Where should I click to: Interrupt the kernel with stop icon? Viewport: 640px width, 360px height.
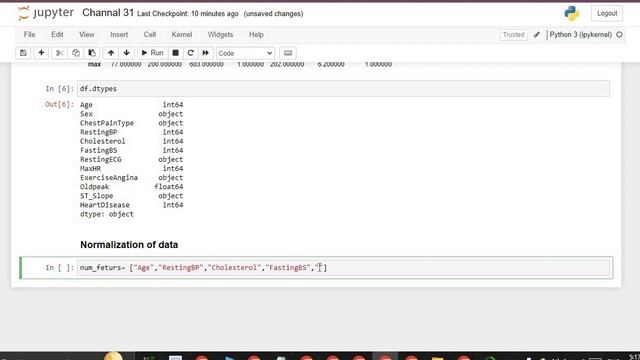click(x=176, y=53)
